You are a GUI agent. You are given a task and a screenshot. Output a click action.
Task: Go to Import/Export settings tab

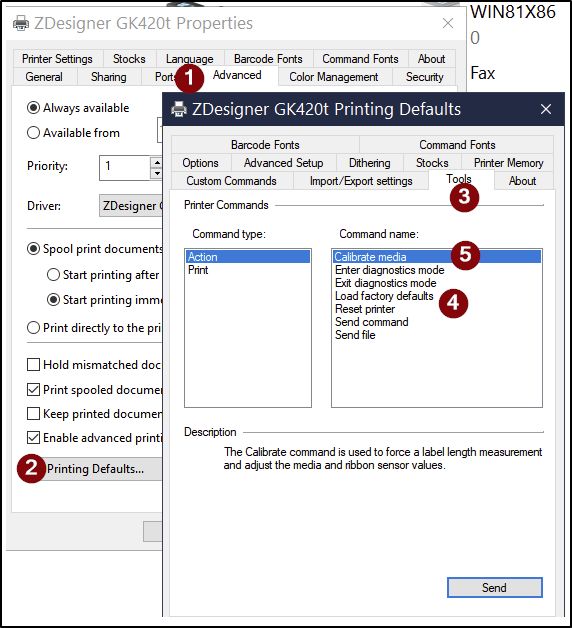[x=361, y=181]
